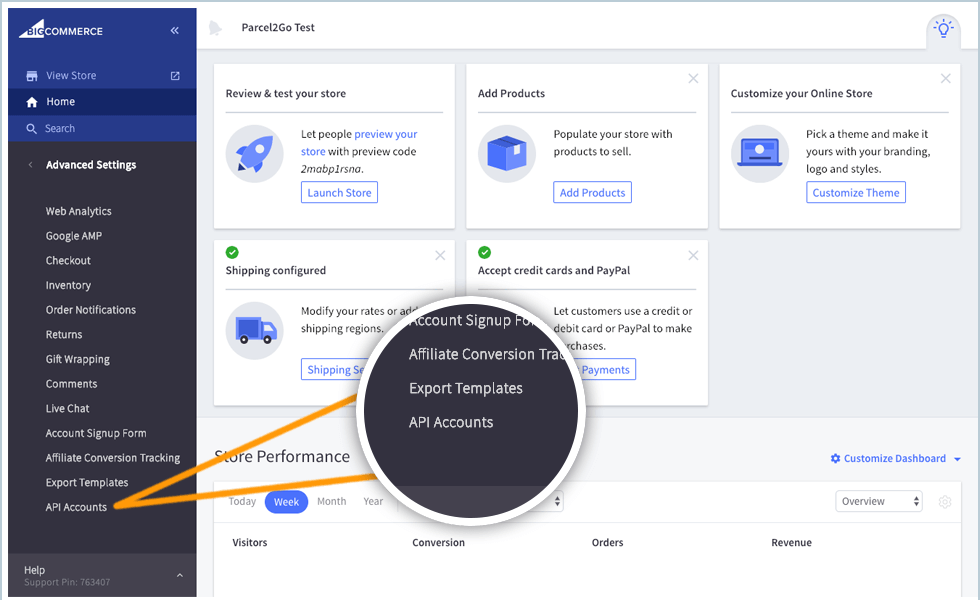Dismiss the Add Products card
The height and width of the screenshot is (600, 980).
pos(693,78)
